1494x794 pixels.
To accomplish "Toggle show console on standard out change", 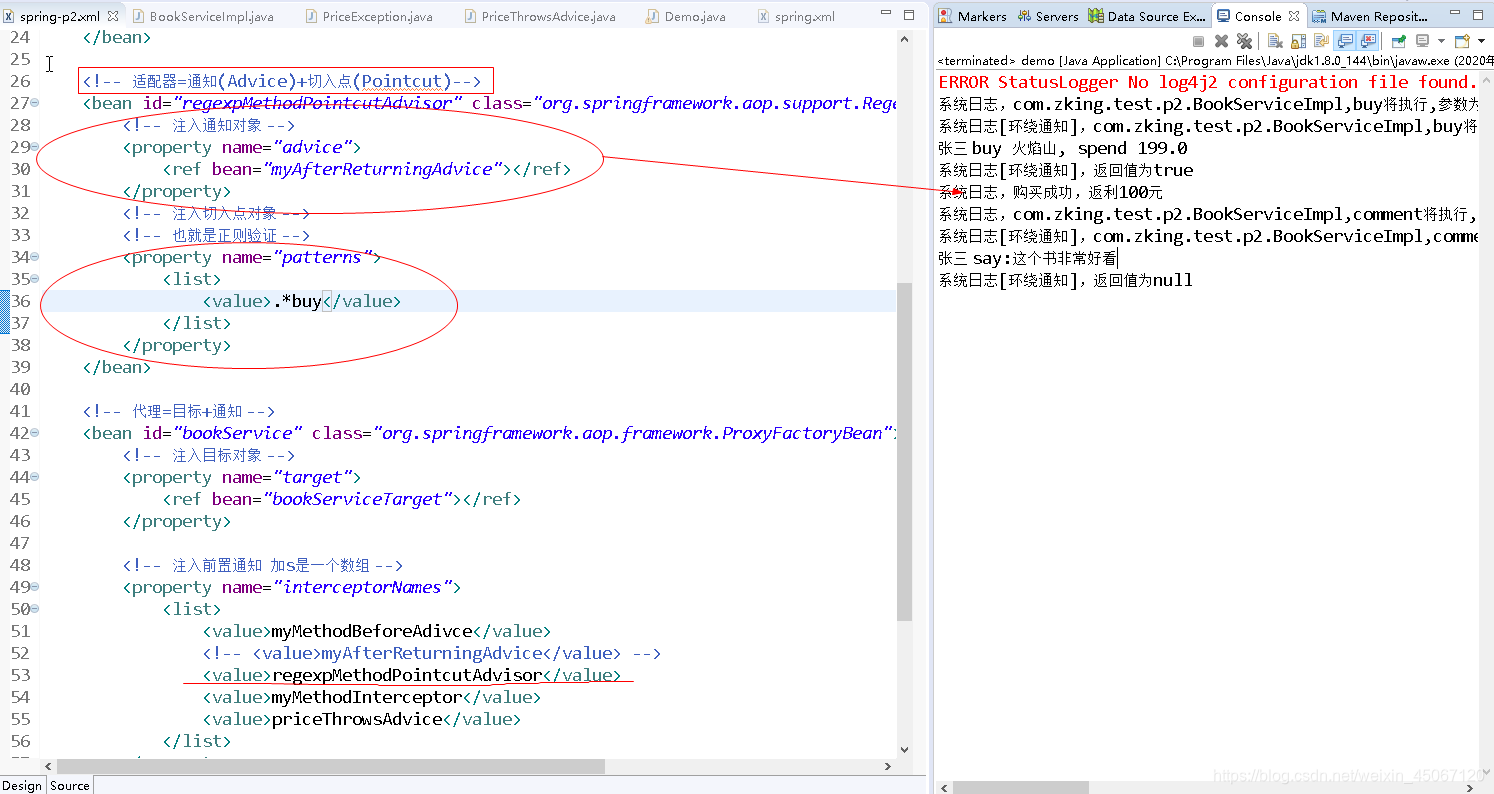I will pyautogui.click(x=1345, y=41).
